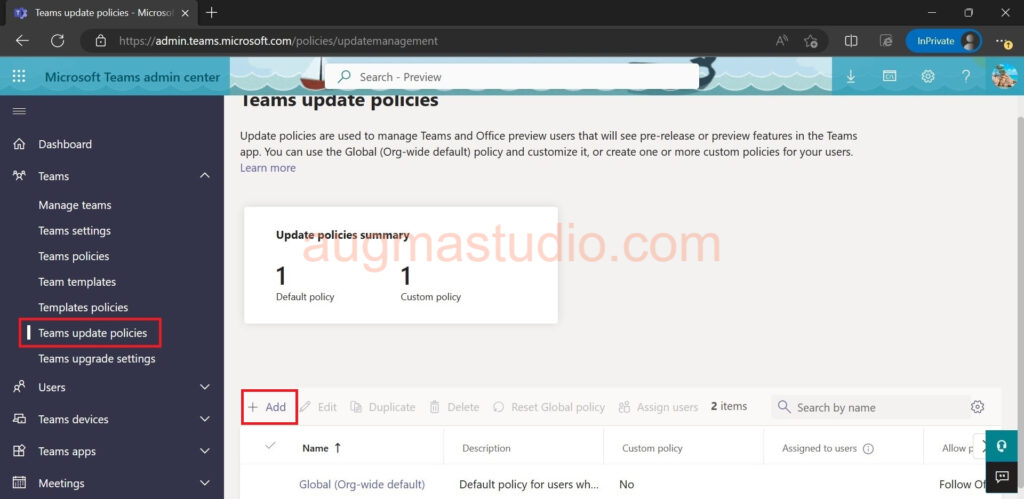Click the Add policy button
Image resolution: width=1024 pixels, height=499 pixels.
click(x=268, y=407)
